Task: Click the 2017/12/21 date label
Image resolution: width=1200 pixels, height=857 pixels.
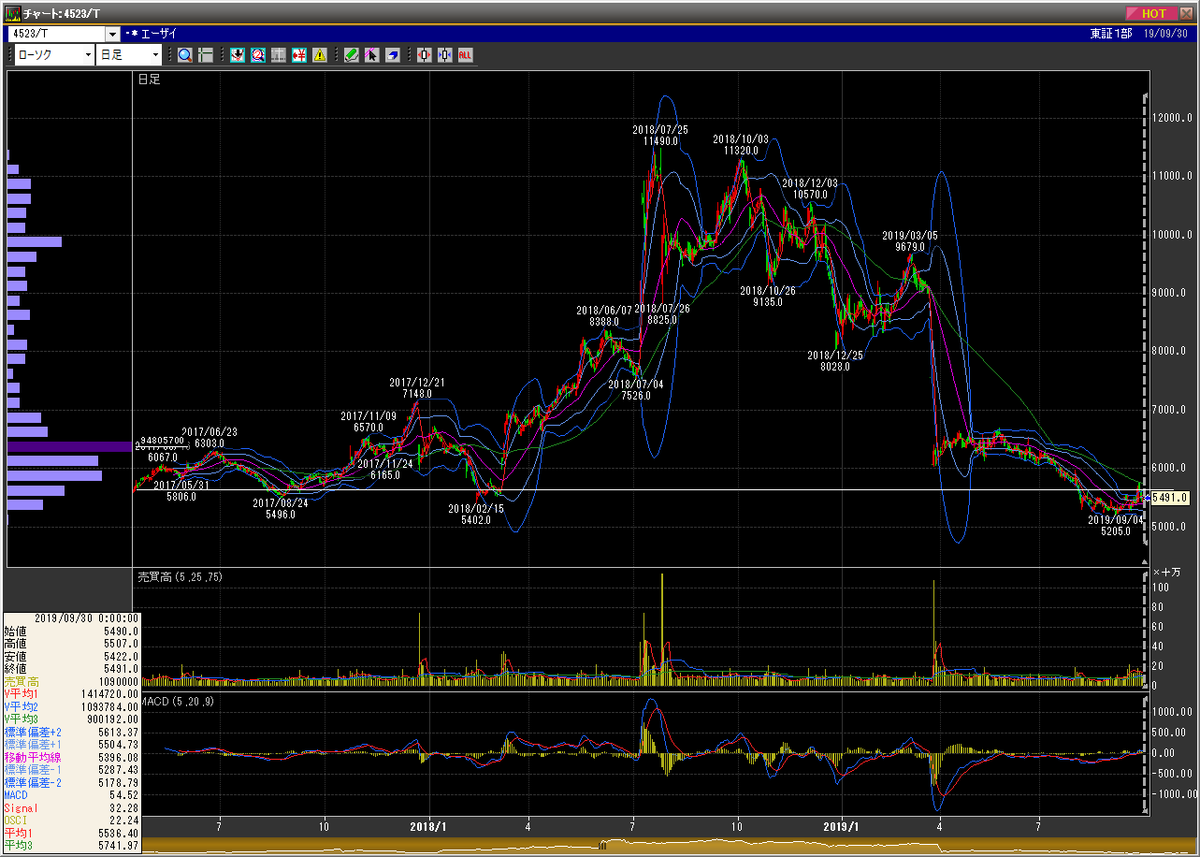Action: [417, 382]
